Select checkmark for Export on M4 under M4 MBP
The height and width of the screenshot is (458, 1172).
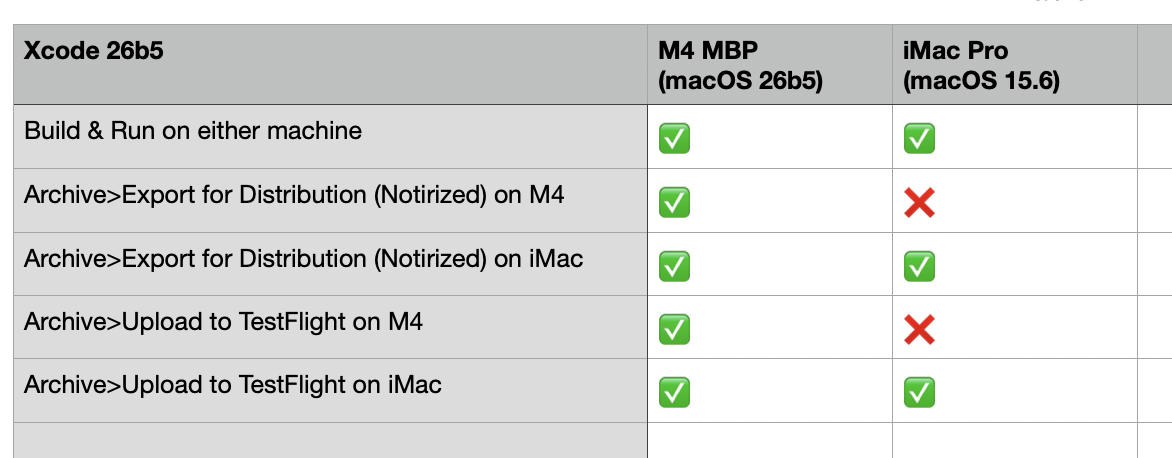[674, 202]
